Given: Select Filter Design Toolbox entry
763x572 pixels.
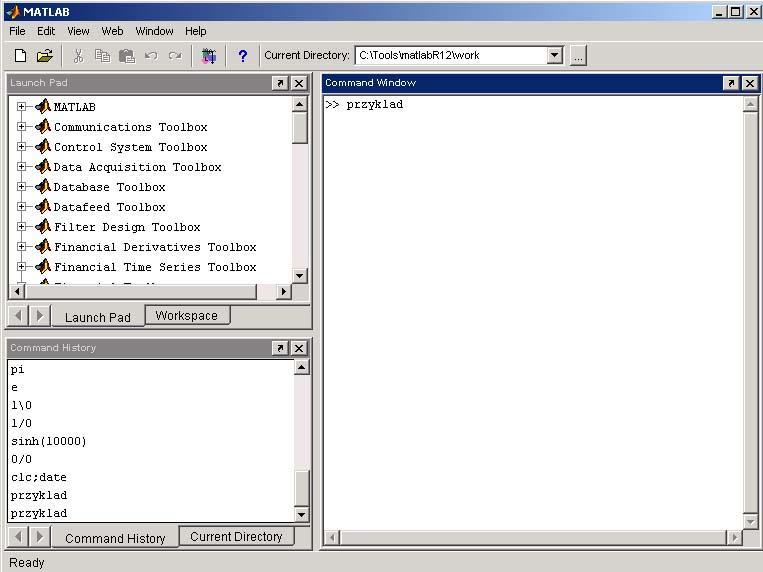Looking at the screenshot, I should [x=127, y=227].
